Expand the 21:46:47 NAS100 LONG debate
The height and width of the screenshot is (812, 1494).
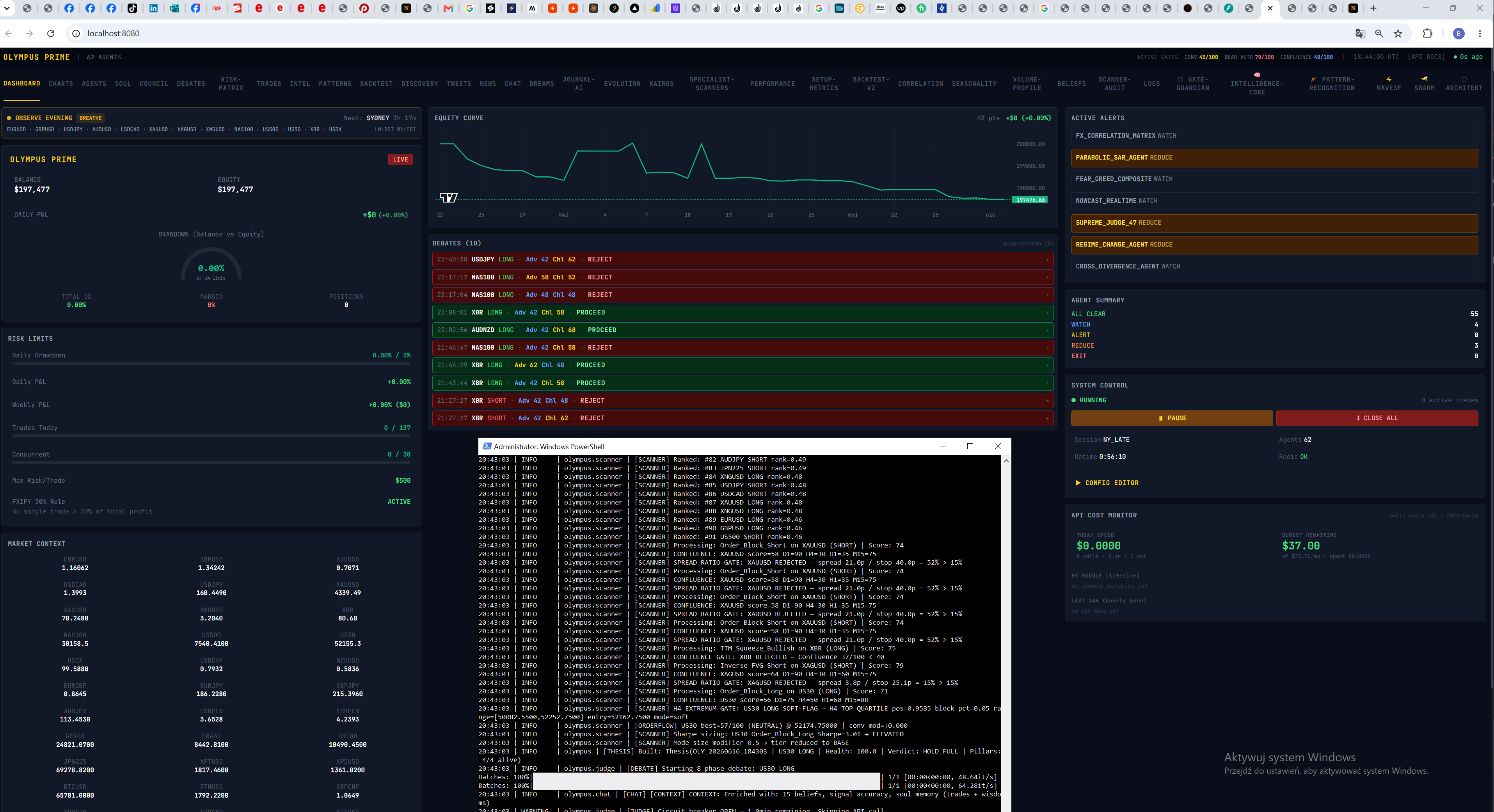pos(743,347)
